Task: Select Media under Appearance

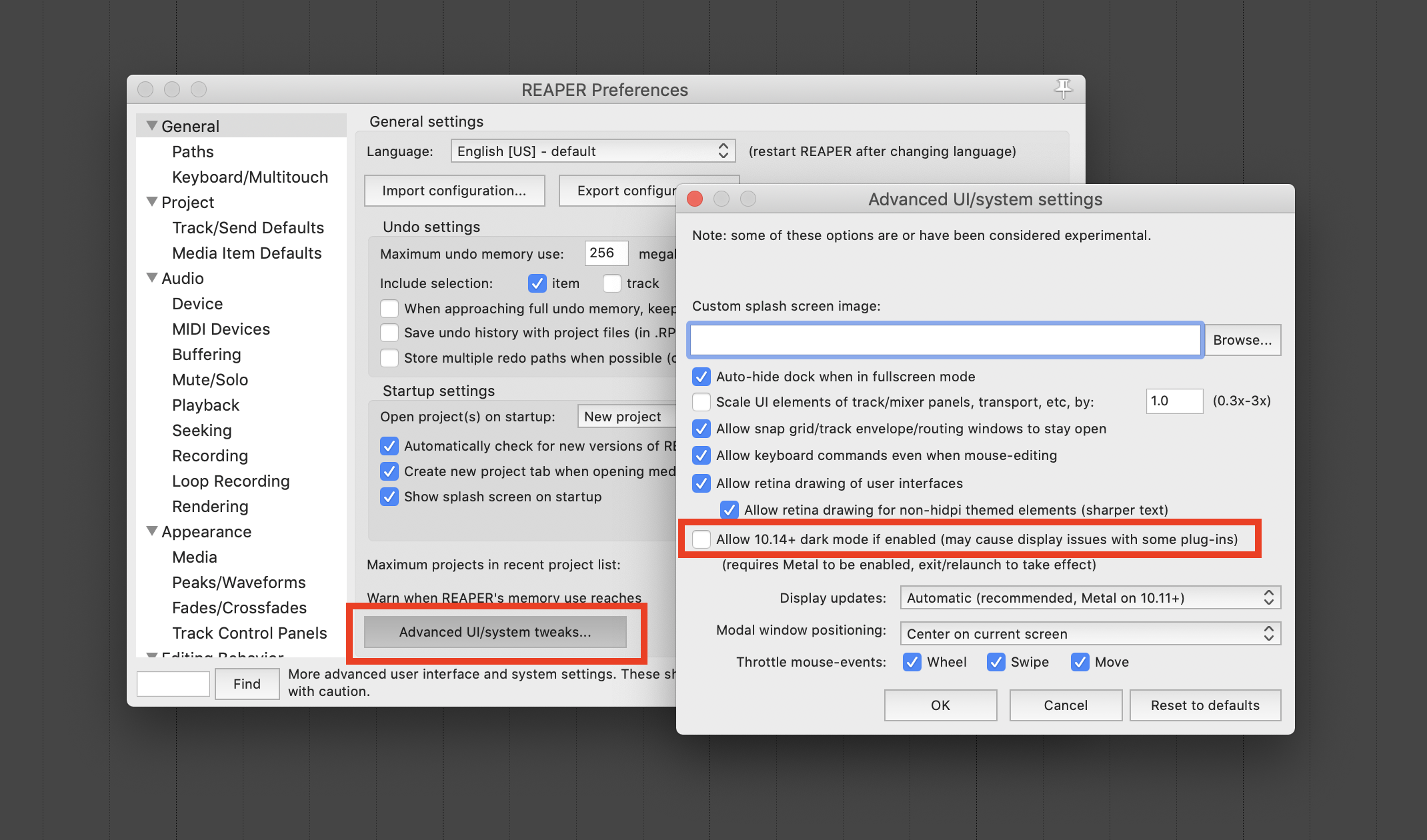Action: point(195,557)
